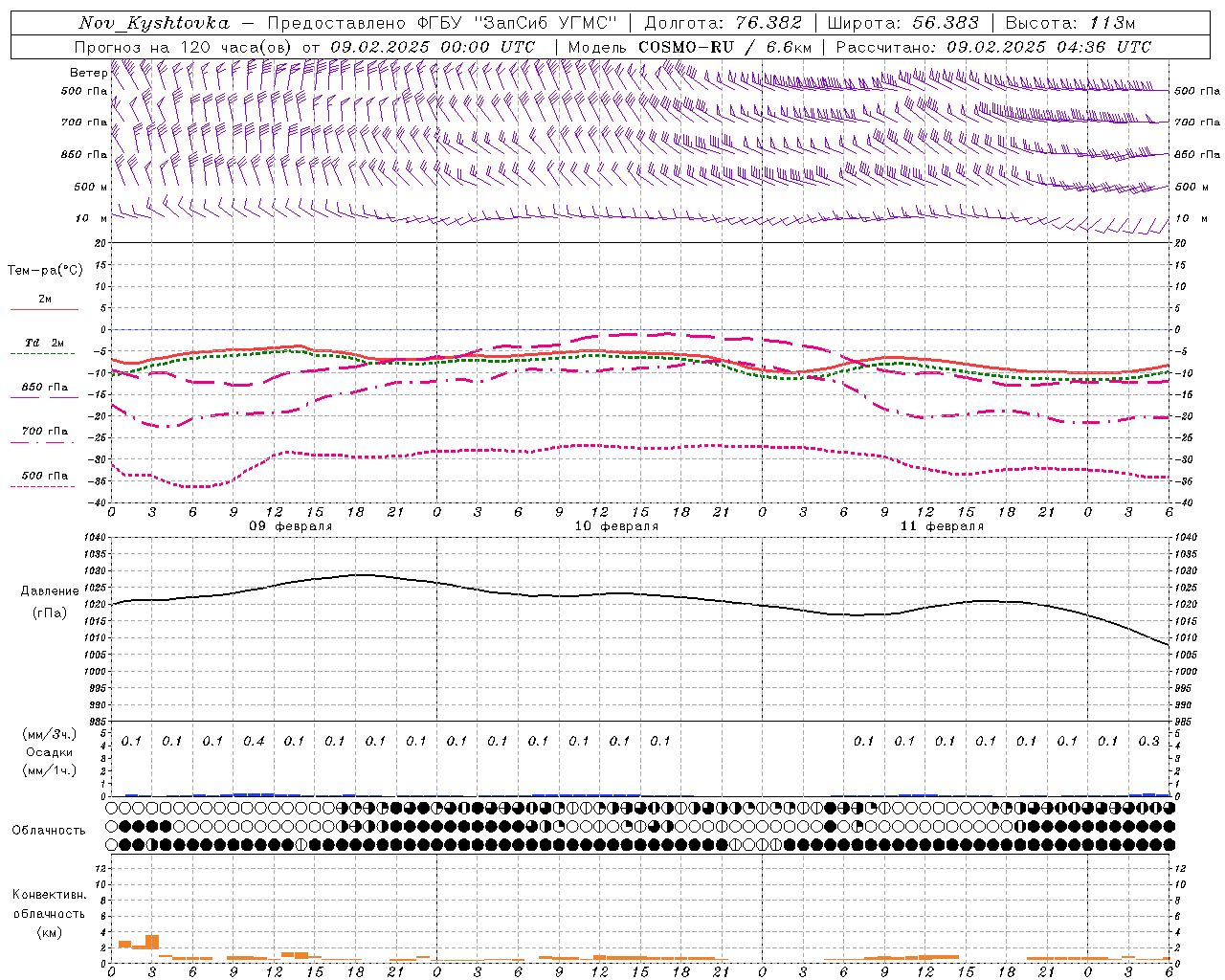Click the dashed line sample under 700 гПа legend

(x=42, y=442)
